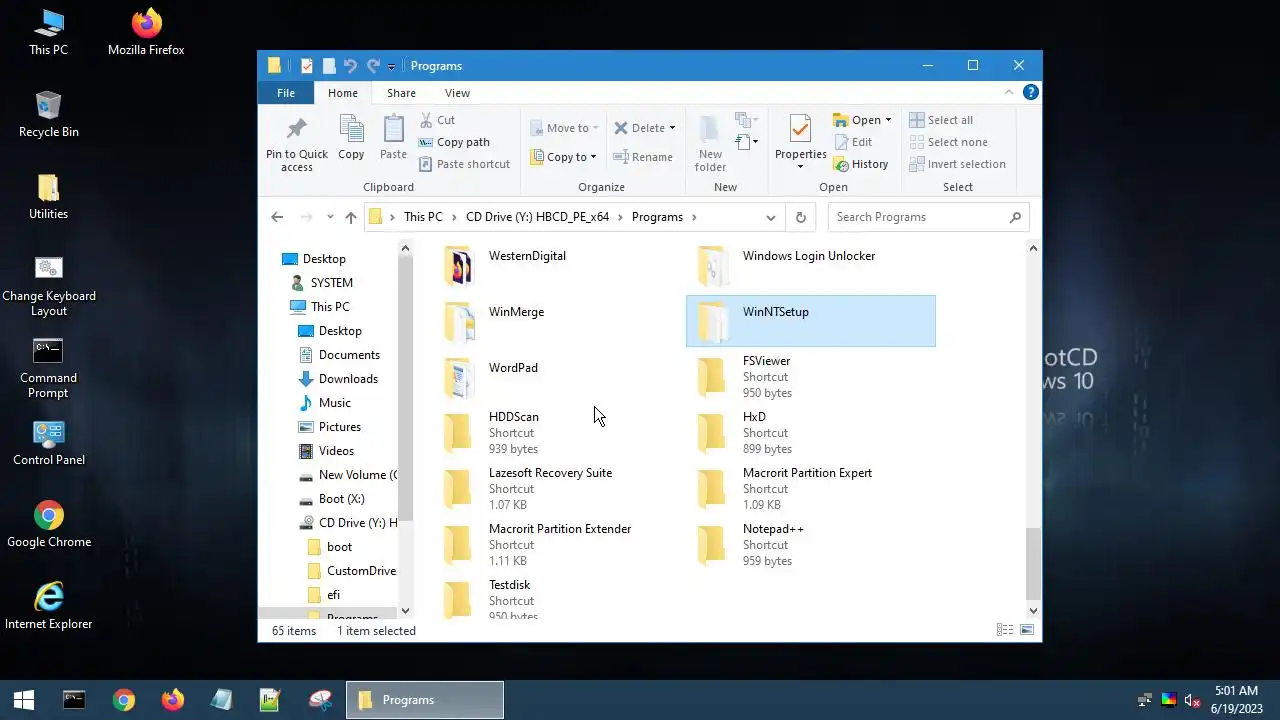Click Programs button on the taskbar
This screenshot has height=720, width=1280.
point(425,700)
